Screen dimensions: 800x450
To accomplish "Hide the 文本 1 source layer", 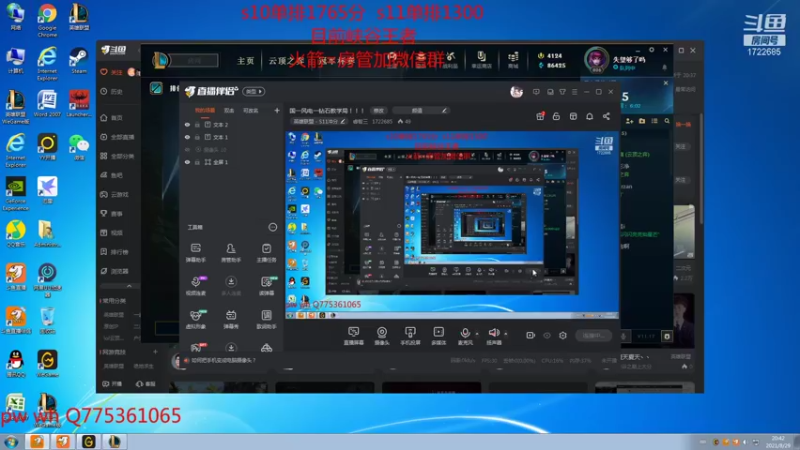I will point(187,137).
